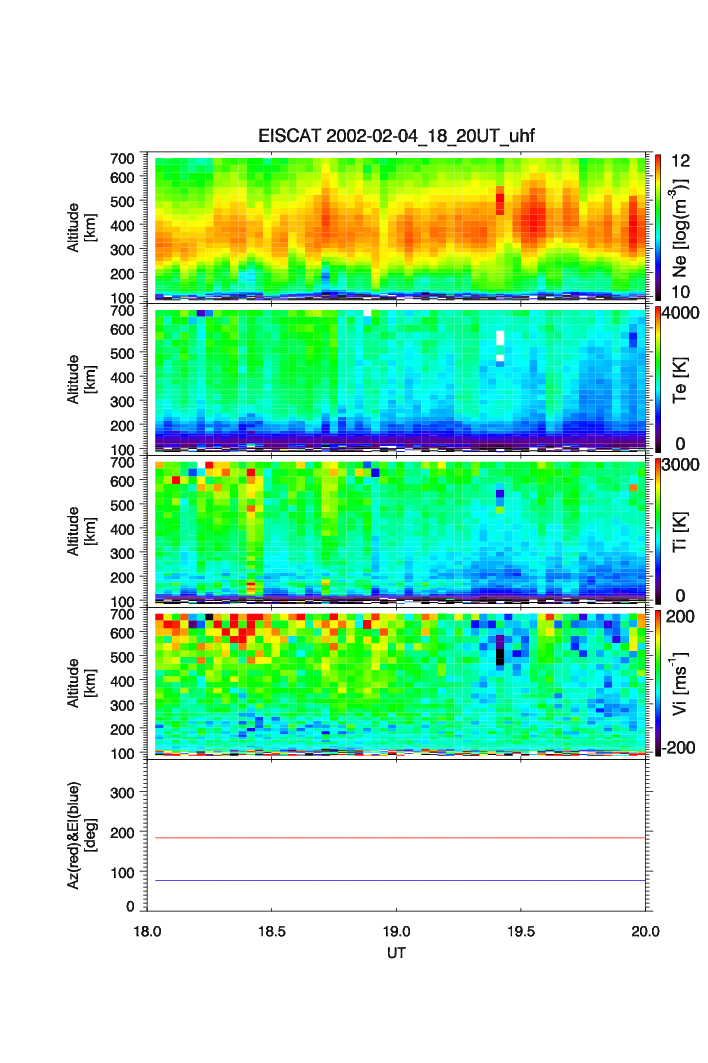Select the Ti color bar scale
The height and width of the screenshot is (1063, 708).
click(657, 530)
